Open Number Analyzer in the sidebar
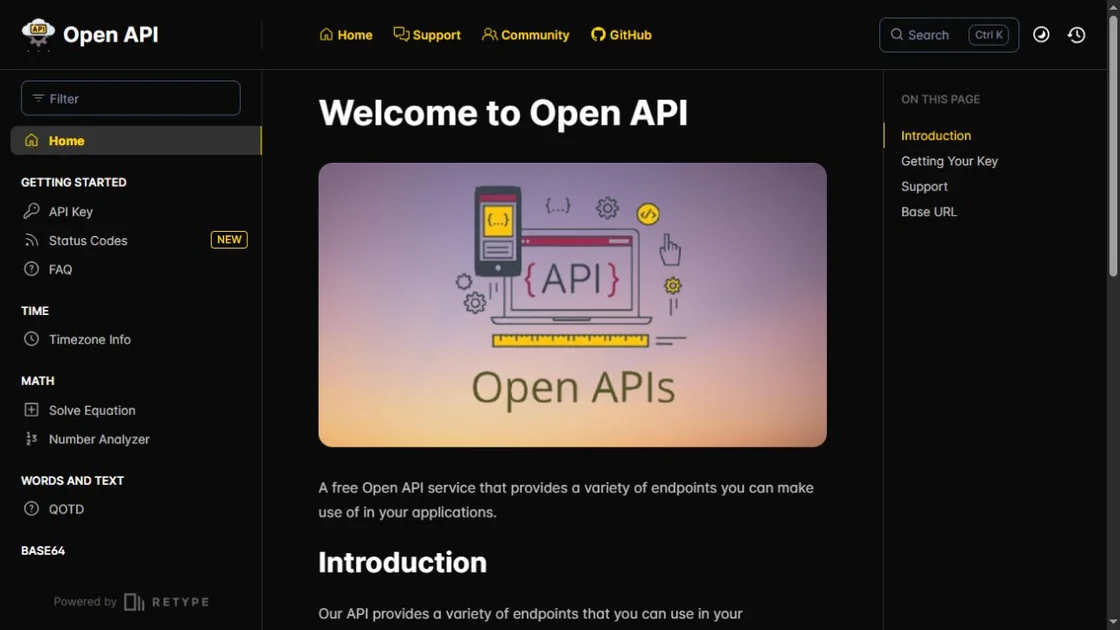 tap(99, 439)
